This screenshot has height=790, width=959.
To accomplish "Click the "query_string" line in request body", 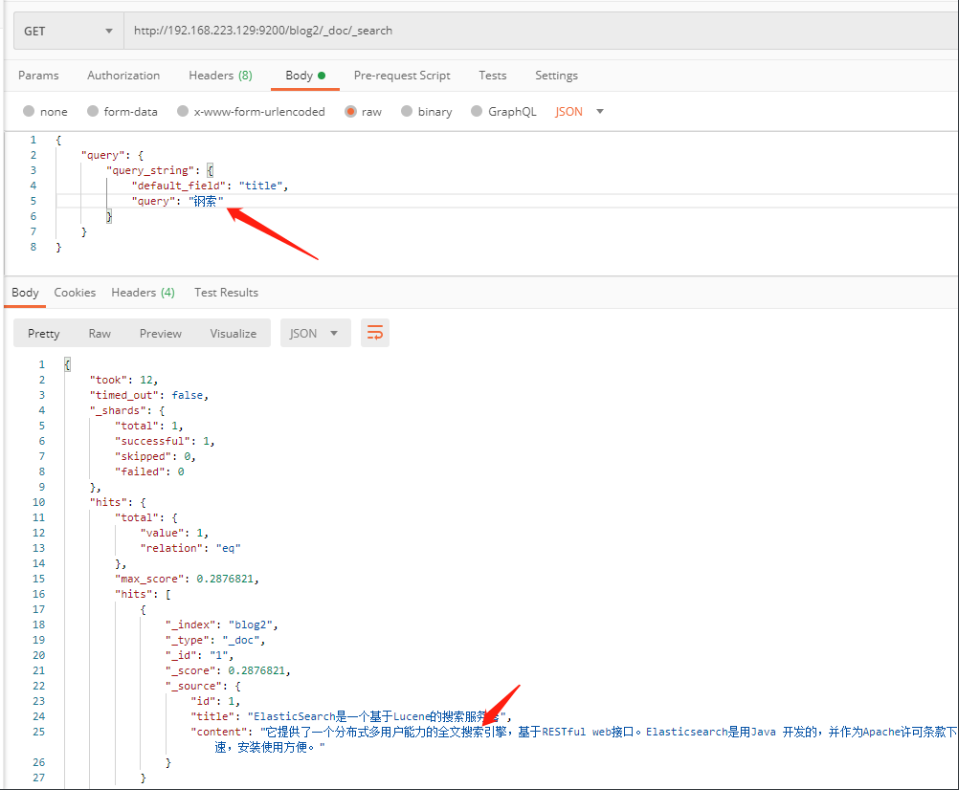I will (x=160, y=170).
